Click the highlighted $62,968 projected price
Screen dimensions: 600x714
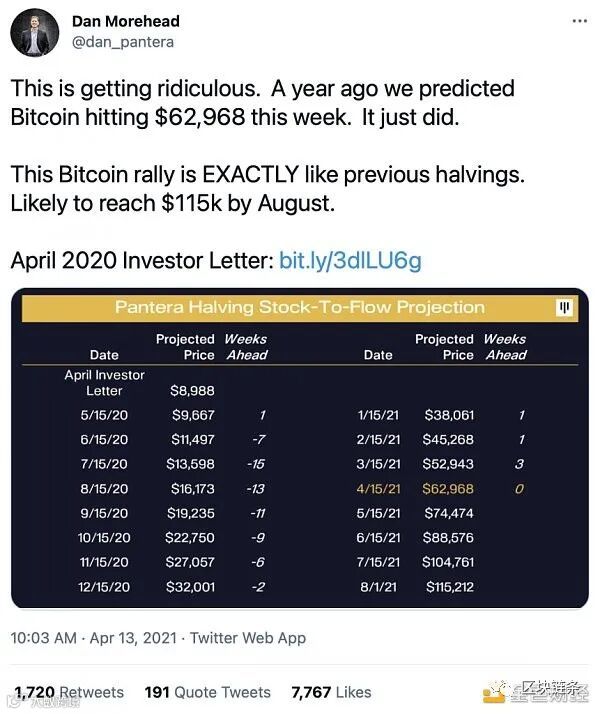[x=449, y=489]
